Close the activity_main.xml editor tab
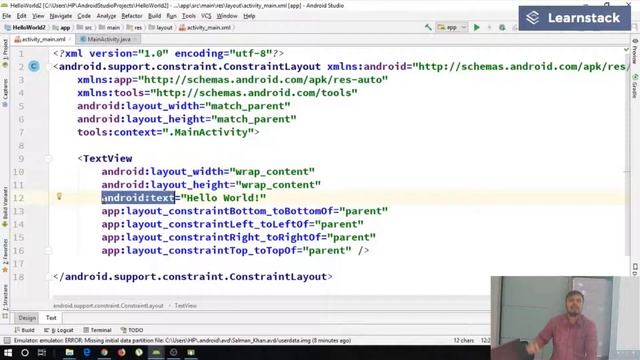Image resolution: width=640 pixels, height=360 pixels. tap(70, 39)
